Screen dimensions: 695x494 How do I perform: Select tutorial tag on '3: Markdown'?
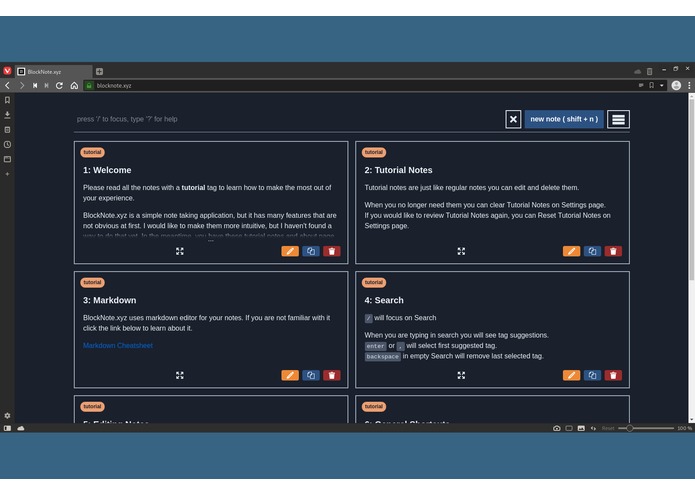click(x=92, y=283)
